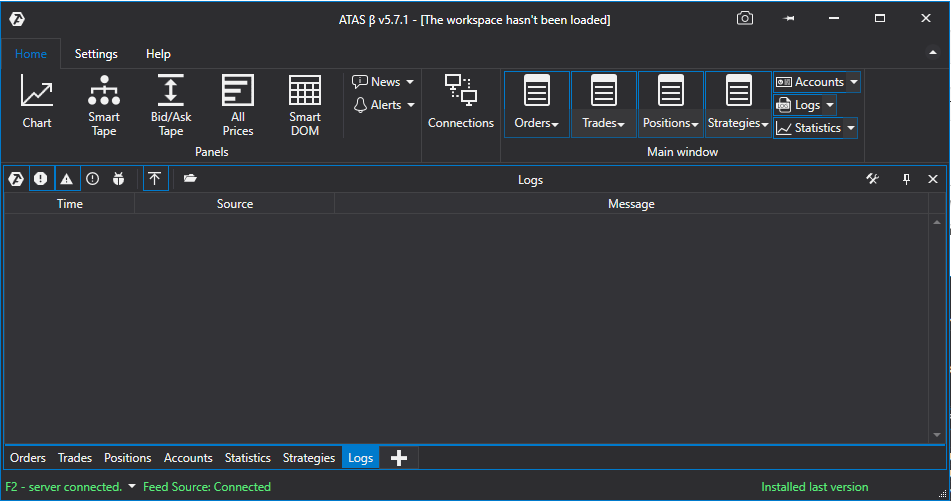
Task: Switch to the Positions bottom tab
Action: [x=127, y=458]
